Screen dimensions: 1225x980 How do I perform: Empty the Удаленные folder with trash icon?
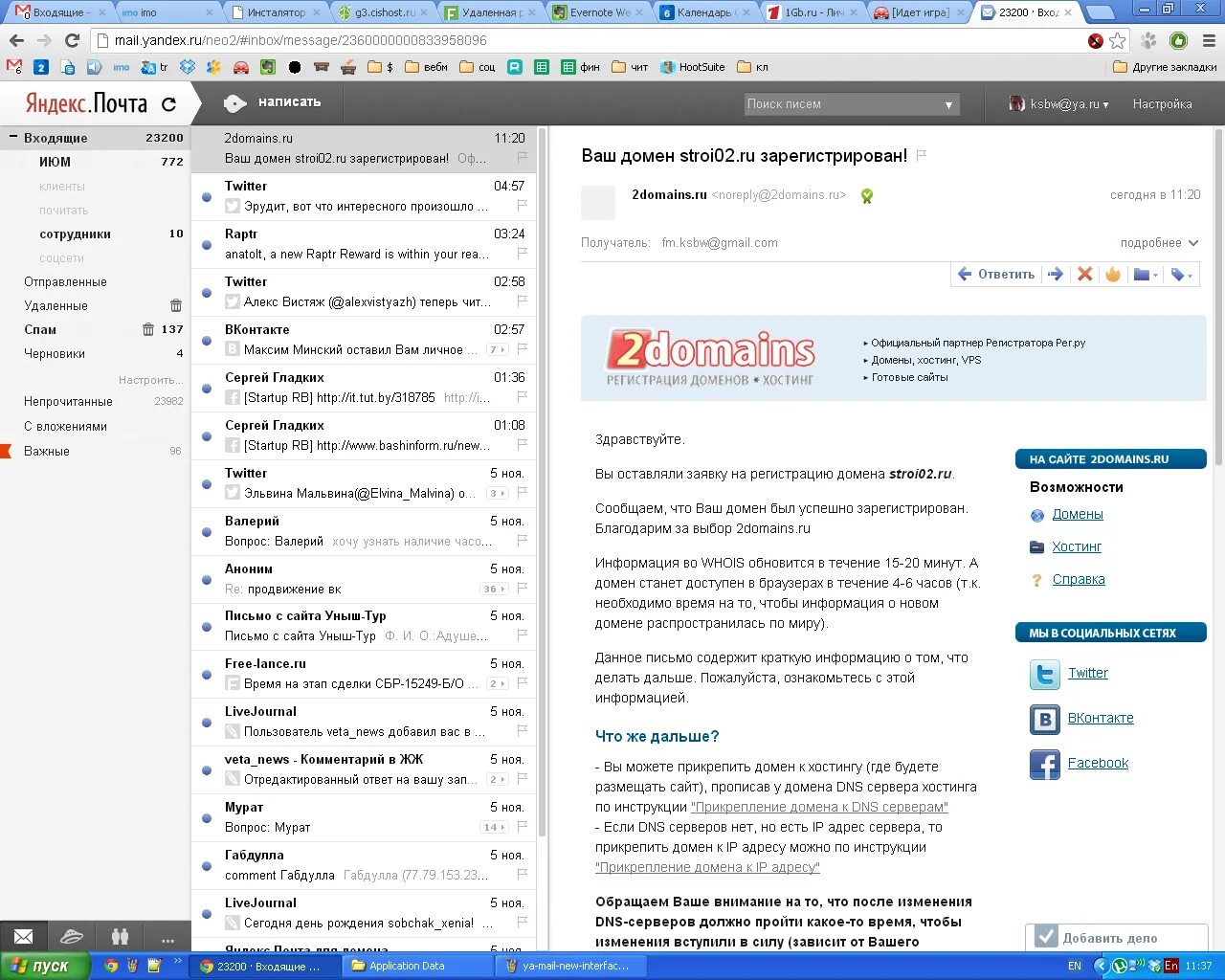pos(175,306)
